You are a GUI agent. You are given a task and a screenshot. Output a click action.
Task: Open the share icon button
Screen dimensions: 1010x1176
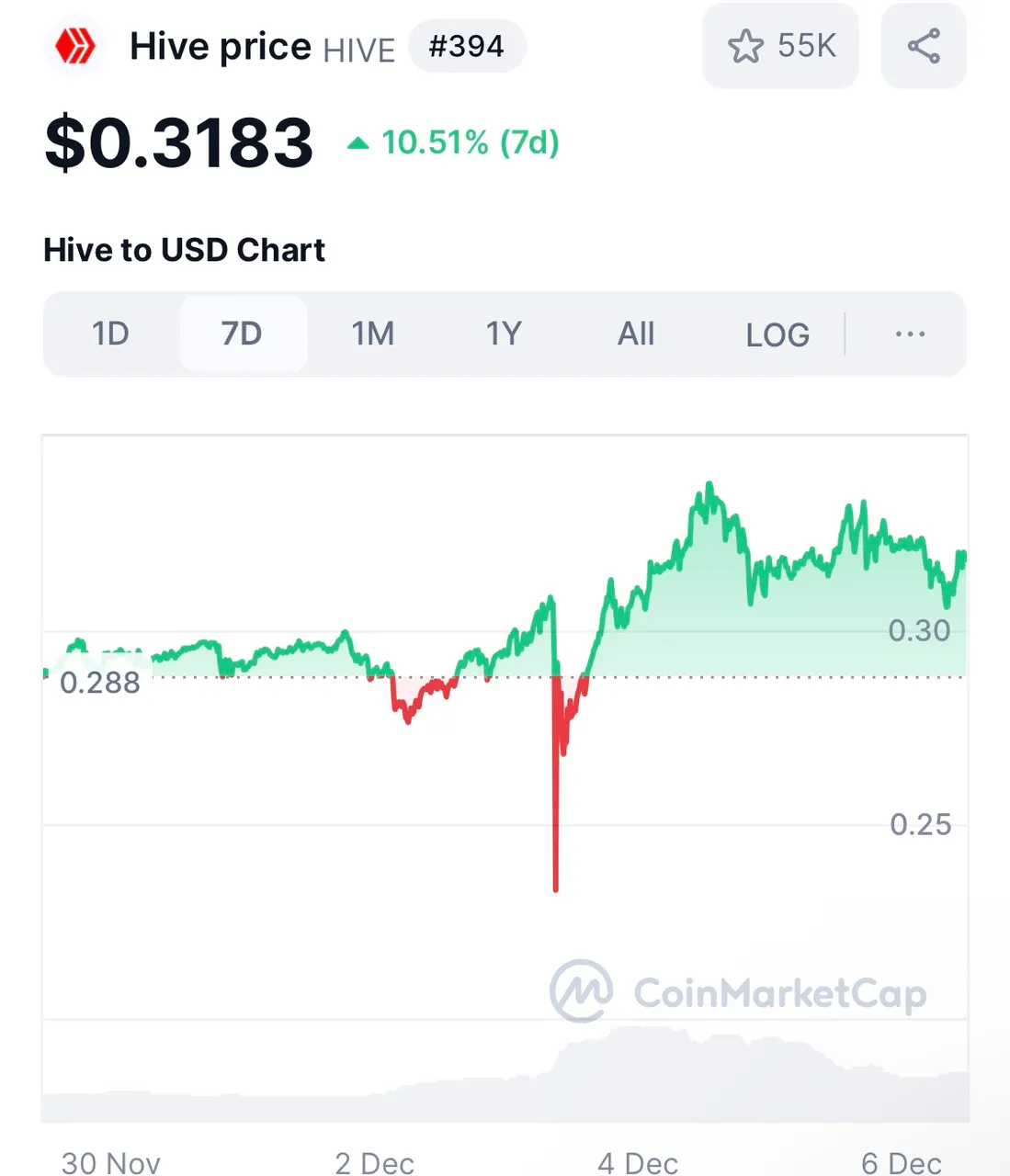point(924,46)
